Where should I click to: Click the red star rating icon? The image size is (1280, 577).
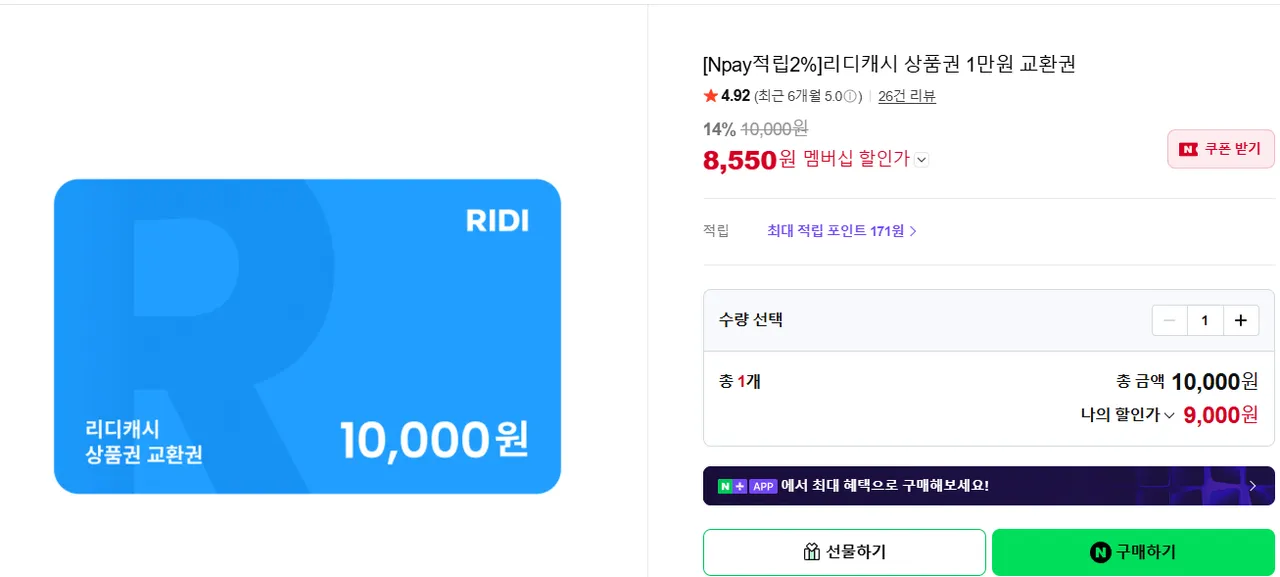(711, 96)
